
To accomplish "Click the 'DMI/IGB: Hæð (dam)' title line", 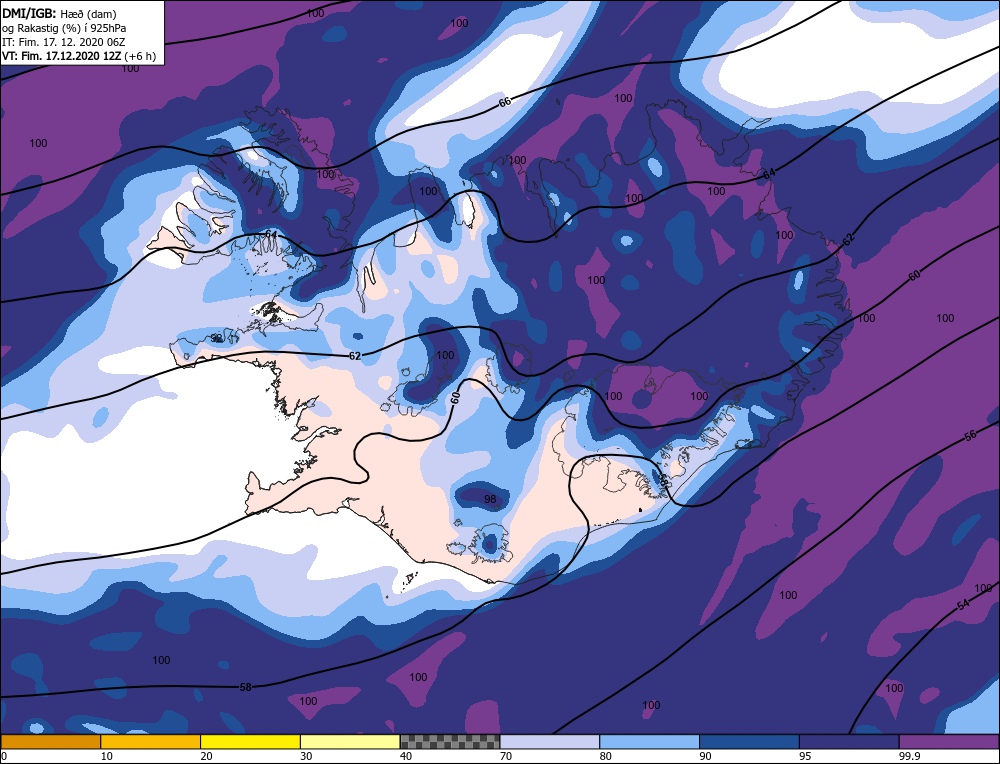I will (x=59, y=13).
